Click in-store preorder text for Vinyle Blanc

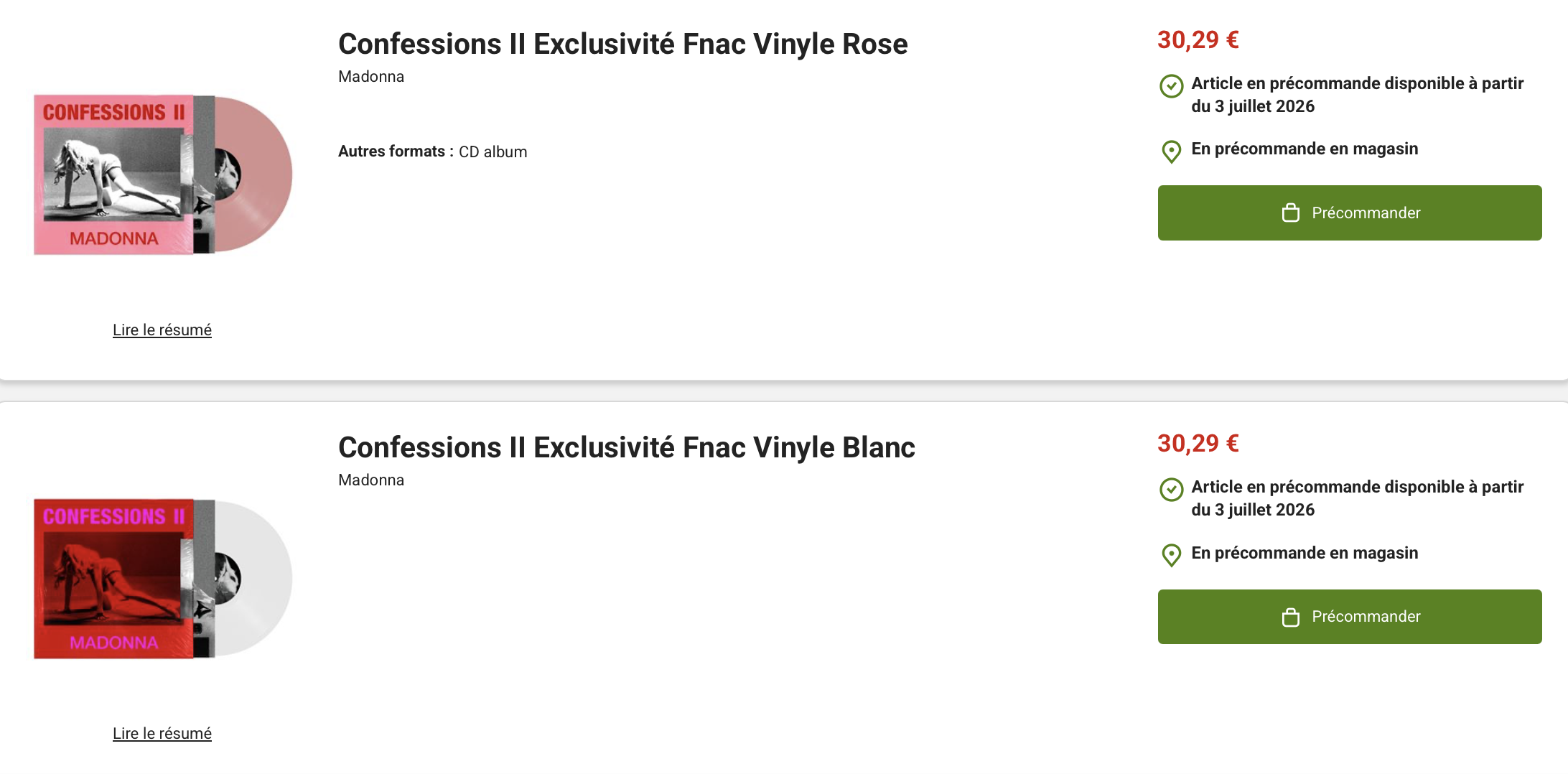[1305, 553]
